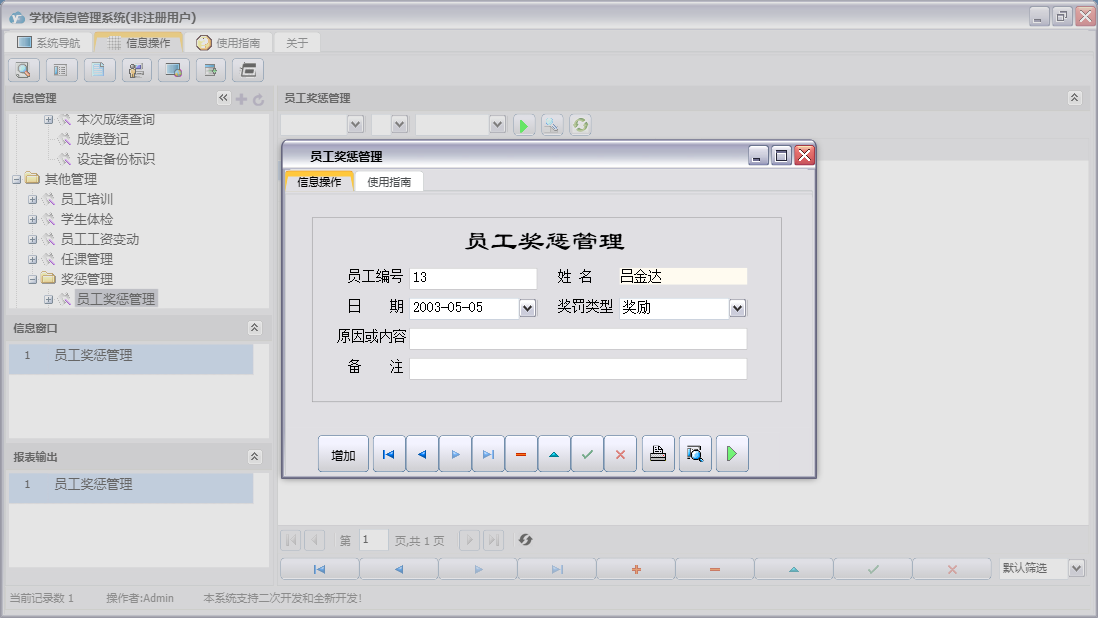Click the green play arrow in dialog toolbar
Screen dimensions: 1098x618
click(732, 454)
